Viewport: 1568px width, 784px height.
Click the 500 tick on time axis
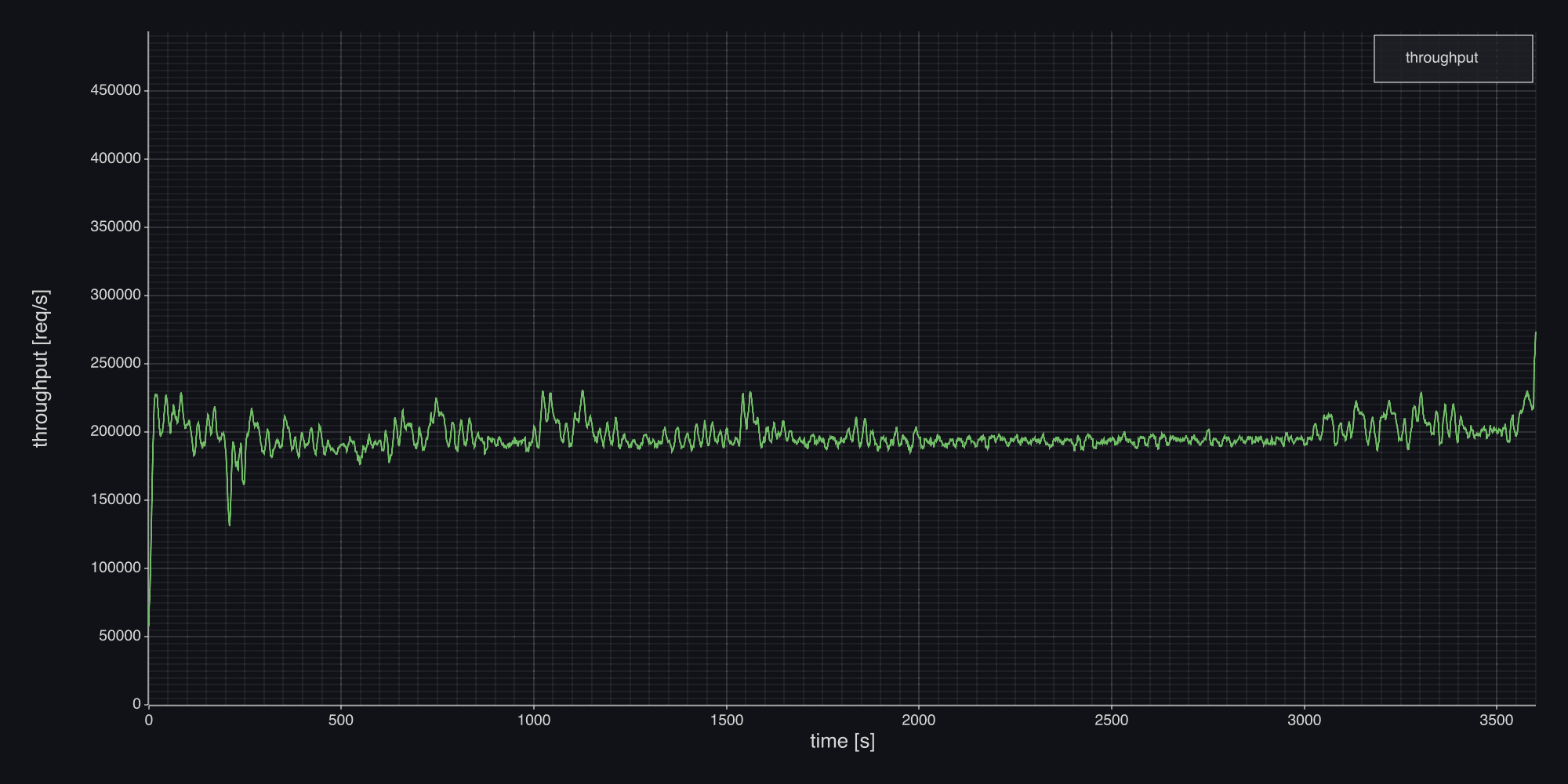[341, 720]
